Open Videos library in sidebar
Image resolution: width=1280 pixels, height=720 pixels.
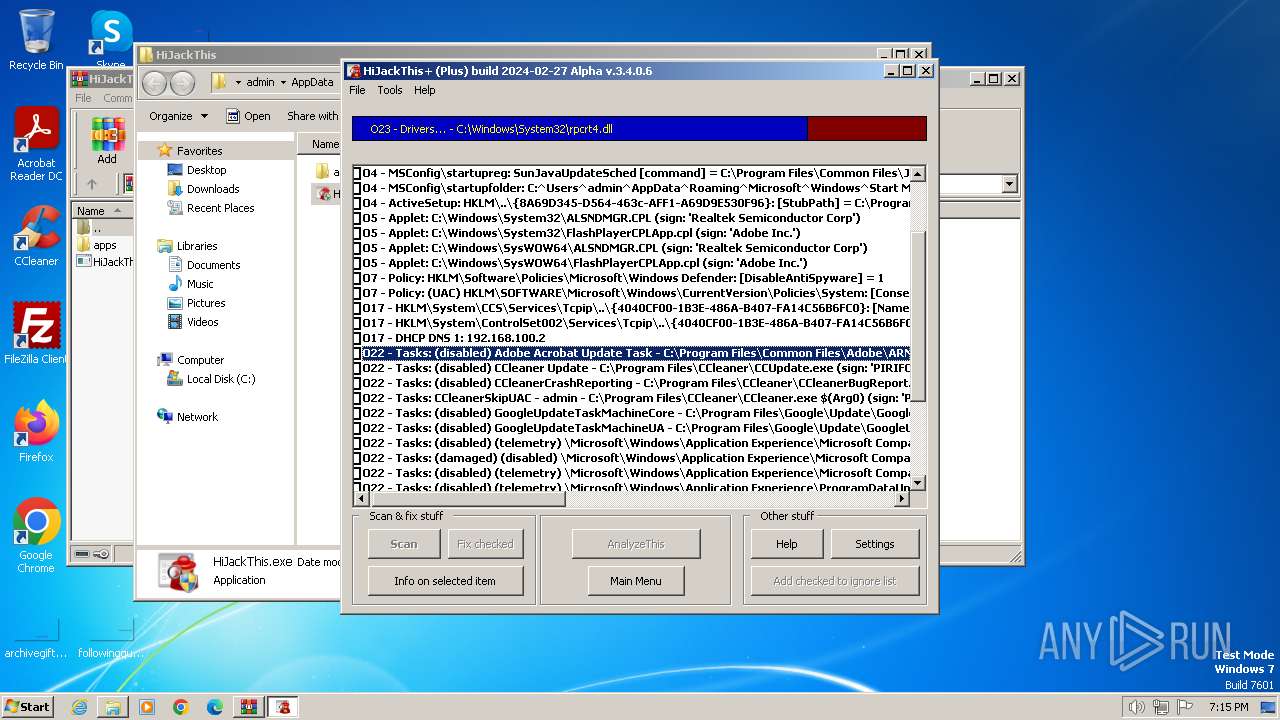(202, 322)
